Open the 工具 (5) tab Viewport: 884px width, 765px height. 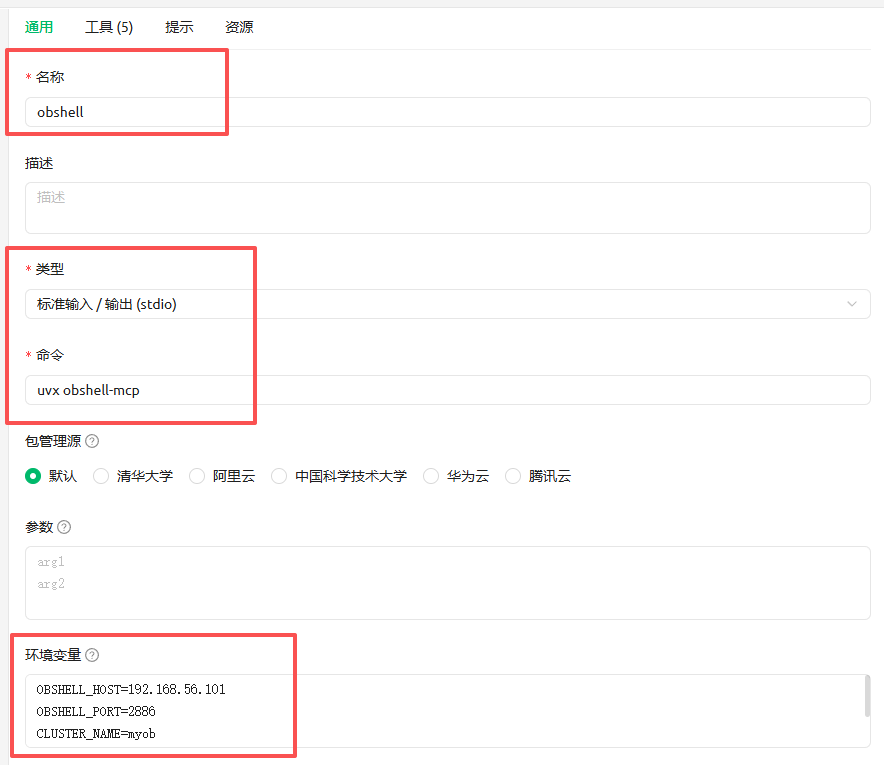[x=109, y=27]
